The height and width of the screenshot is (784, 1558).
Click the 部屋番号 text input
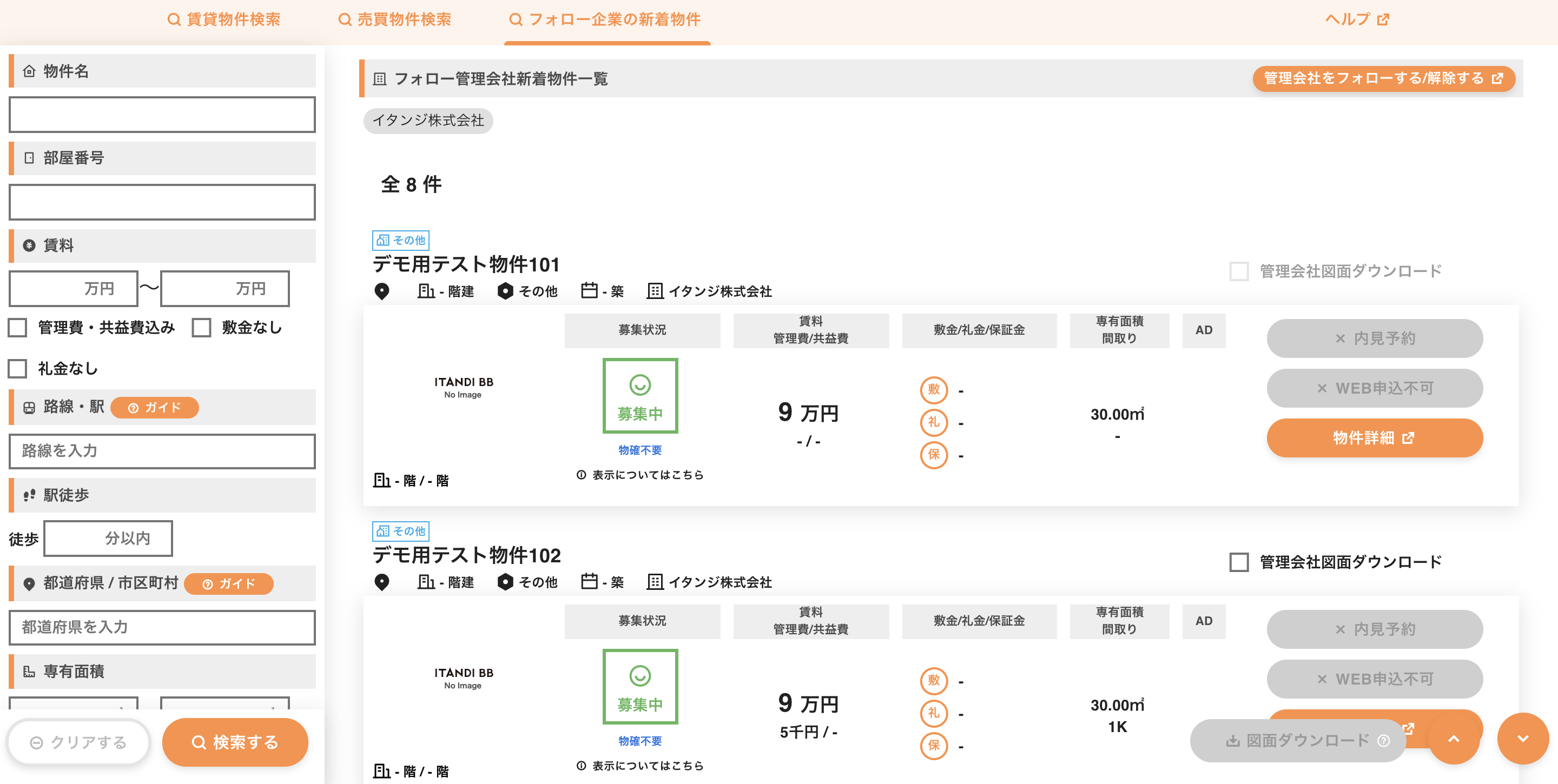click(162, 202)
